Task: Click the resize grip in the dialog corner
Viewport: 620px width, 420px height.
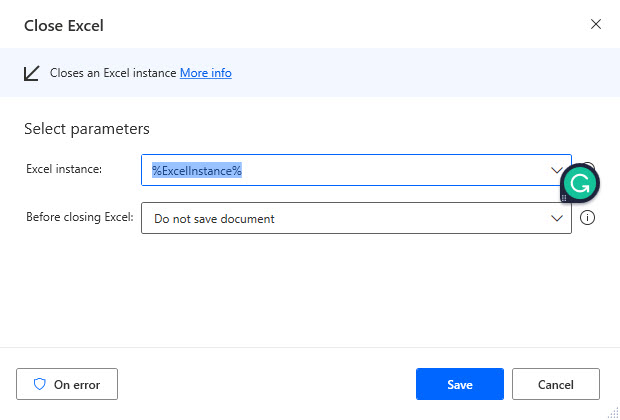Action: [x=612, y=412]
